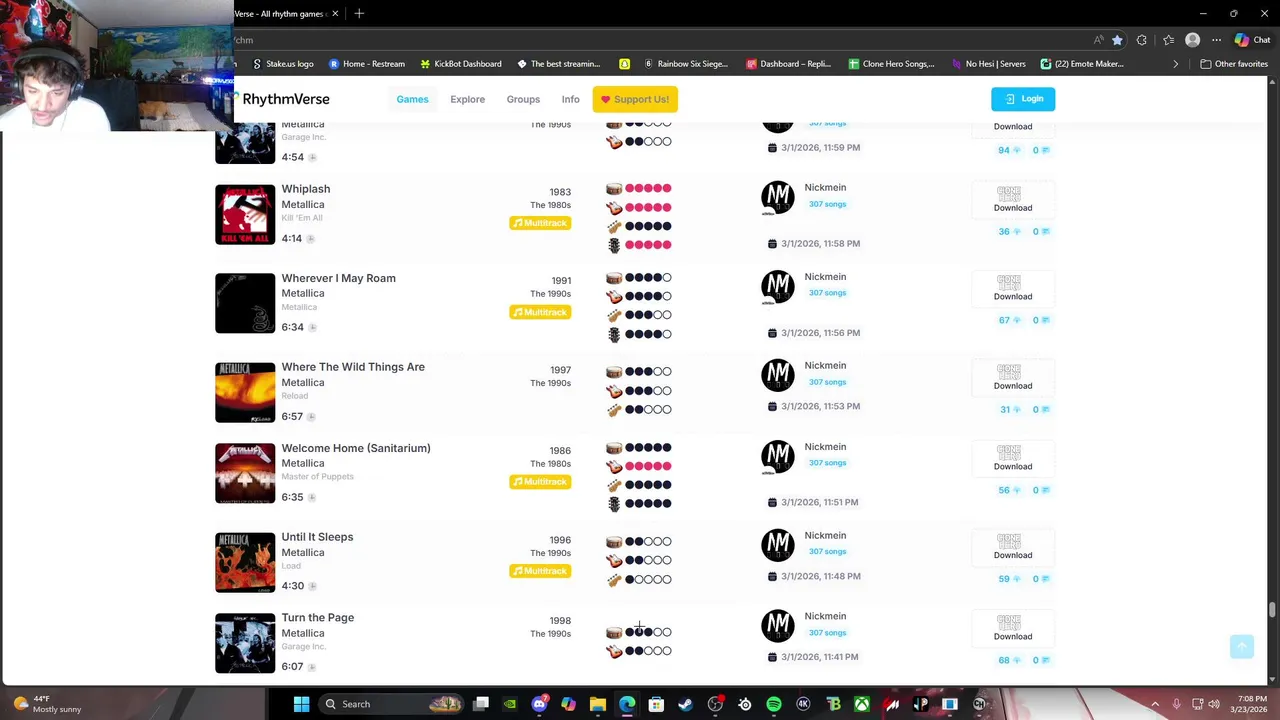Click the vocals icon in the Whiplash row
Viewport: 1280px width, 720px height.
coord(614,245)
